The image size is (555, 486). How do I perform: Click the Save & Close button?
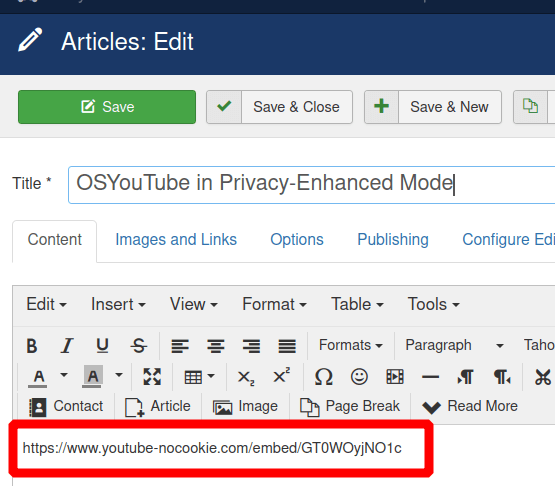279,107
